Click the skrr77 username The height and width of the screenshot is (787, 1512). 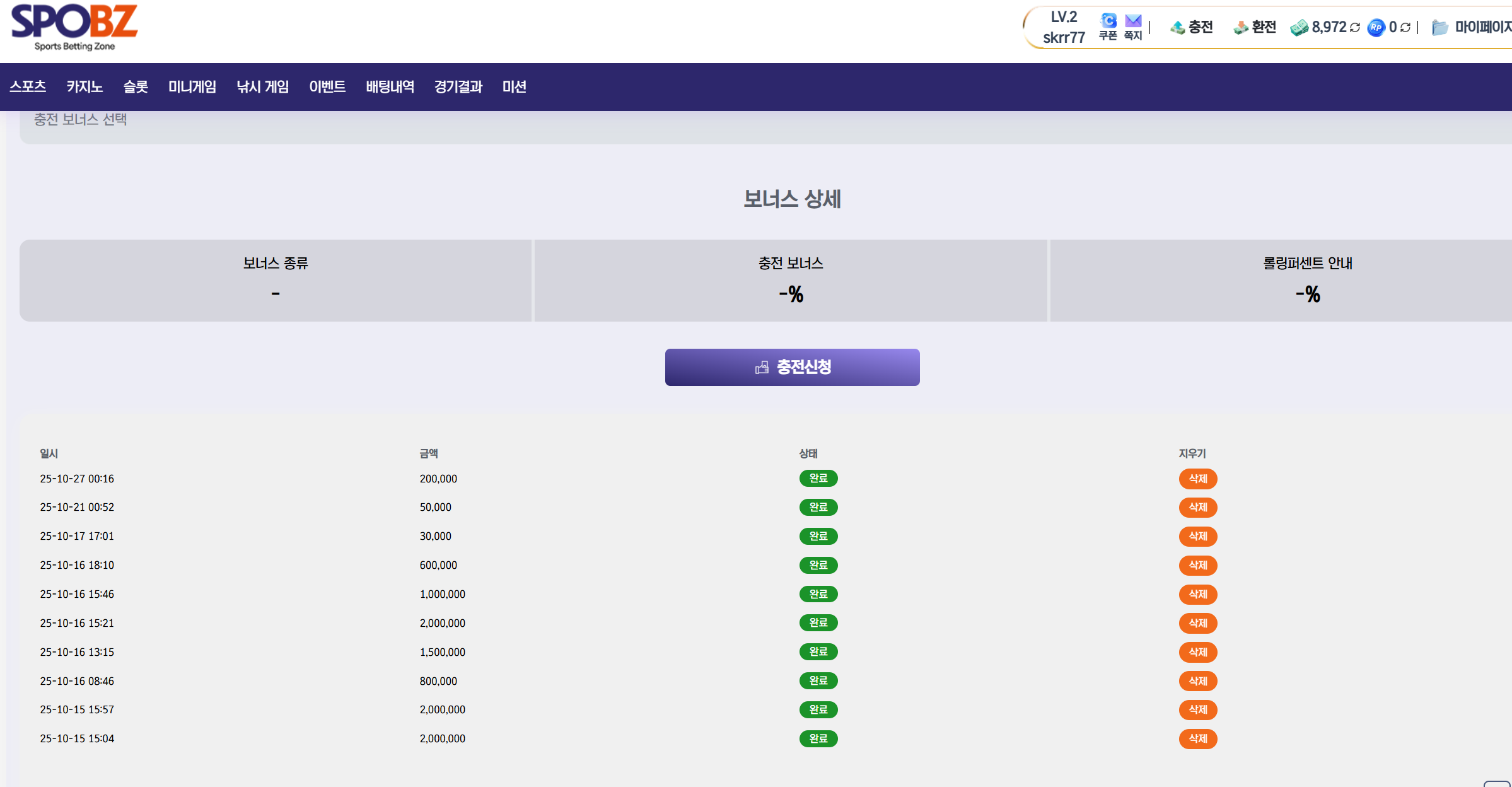click(1064, 38)
